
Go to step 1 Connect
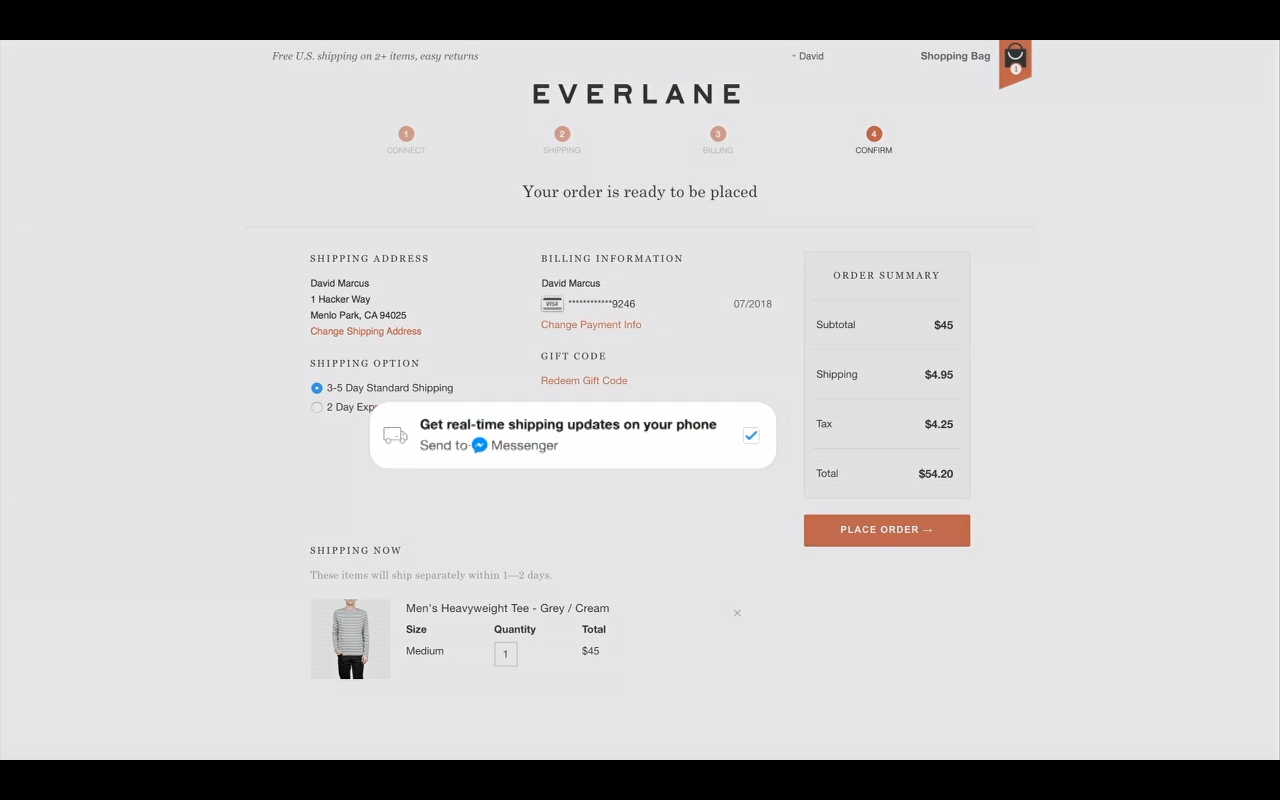tap(406, 139)
